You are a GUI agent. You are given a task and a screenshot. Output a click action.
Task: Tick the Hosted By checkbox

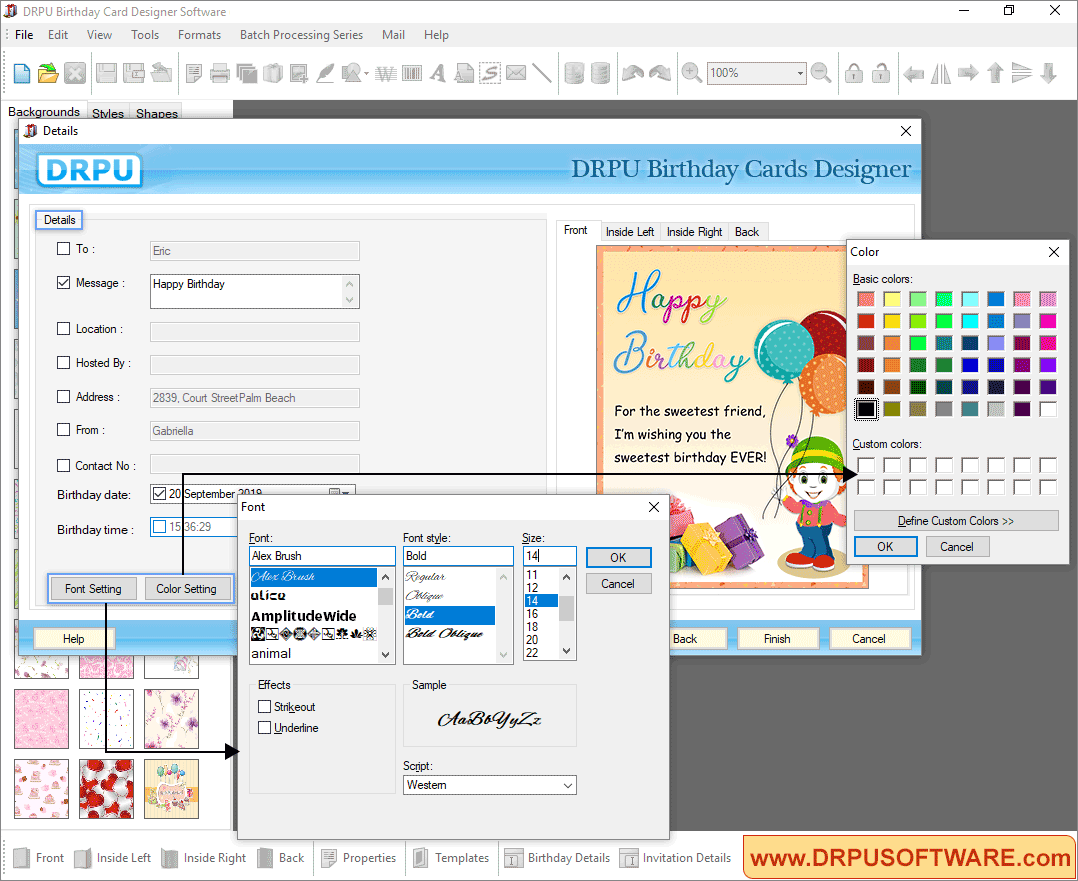[x=63, y=362]
